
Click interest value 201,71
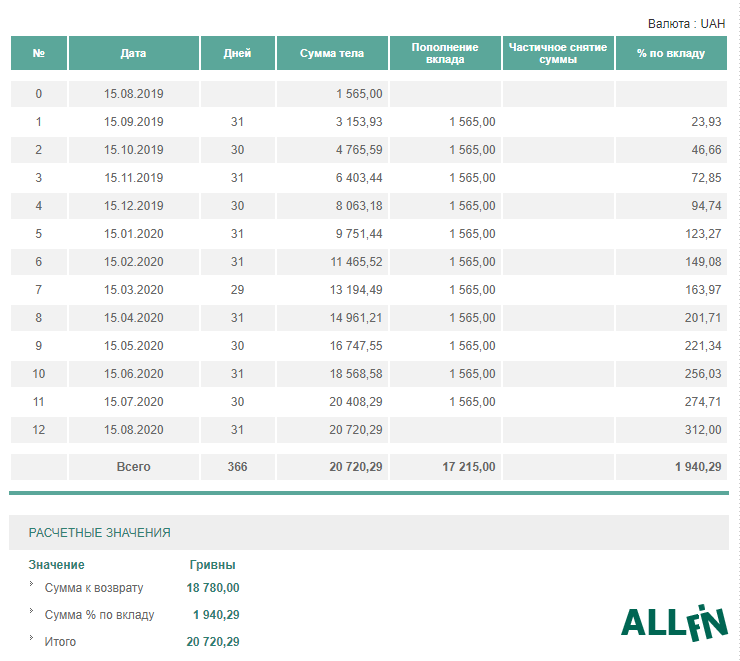(x=703, y=318)
